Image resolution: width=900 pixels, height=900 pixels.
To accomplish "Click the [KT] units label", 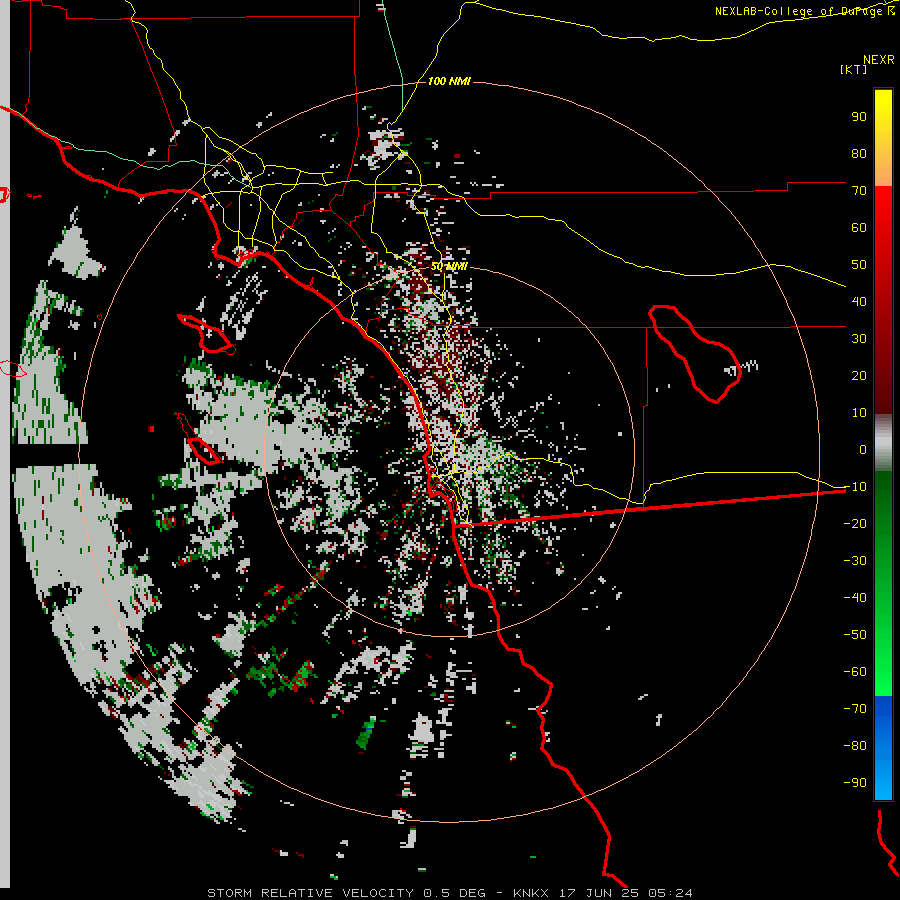I will (x=853, y=69).
